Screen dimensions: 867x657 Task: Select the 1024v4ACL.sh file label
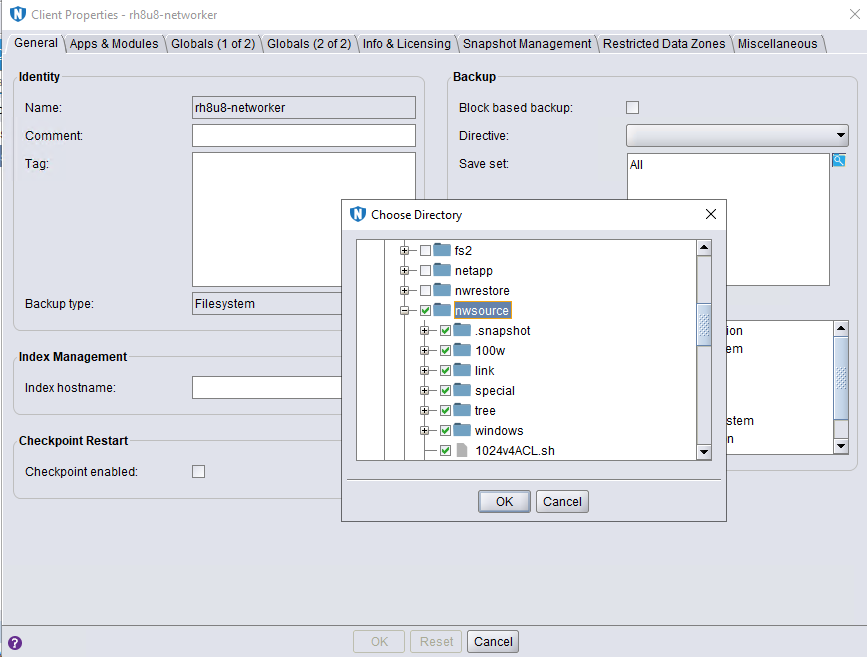coord(515,451)
